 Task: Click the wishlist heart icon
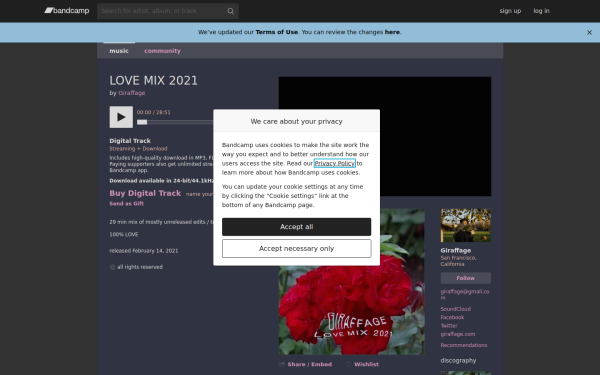pyautogui.click(x=348, y=364)
